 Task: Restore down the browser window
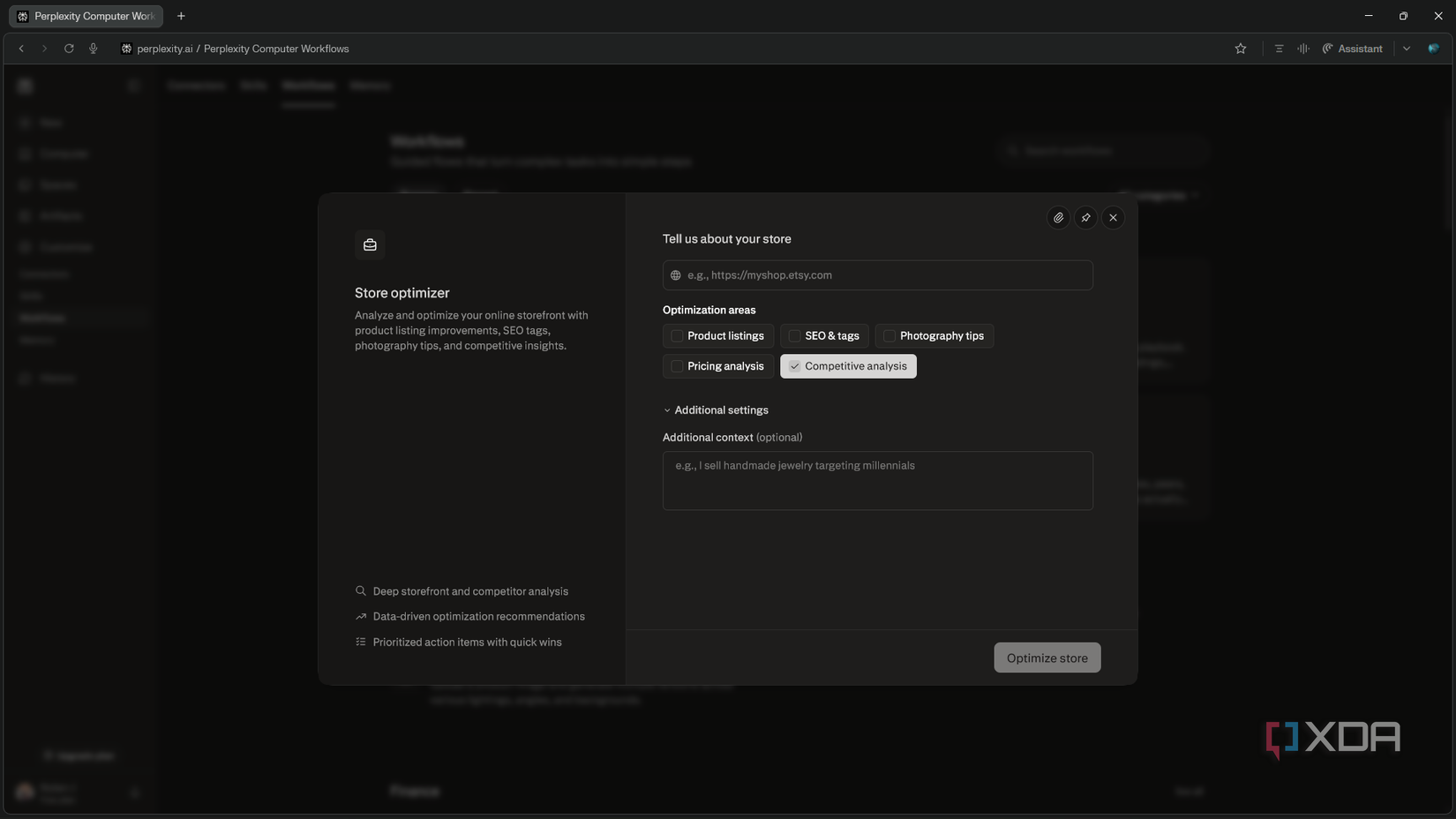1403,16
